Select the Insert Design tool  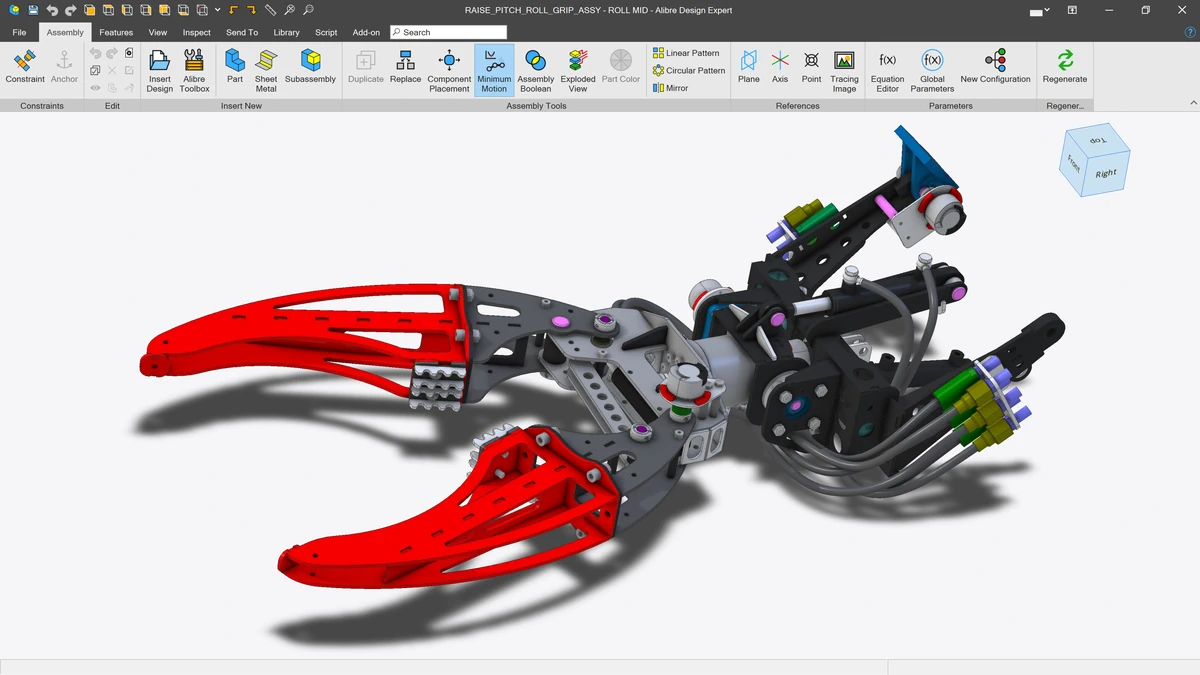pyautogui.click(x=159, y=68)
